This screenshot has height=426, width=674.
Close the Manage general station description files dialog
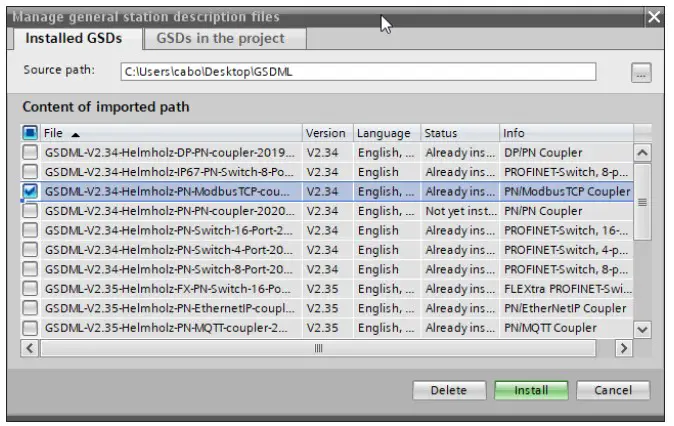tap(654, 17)
